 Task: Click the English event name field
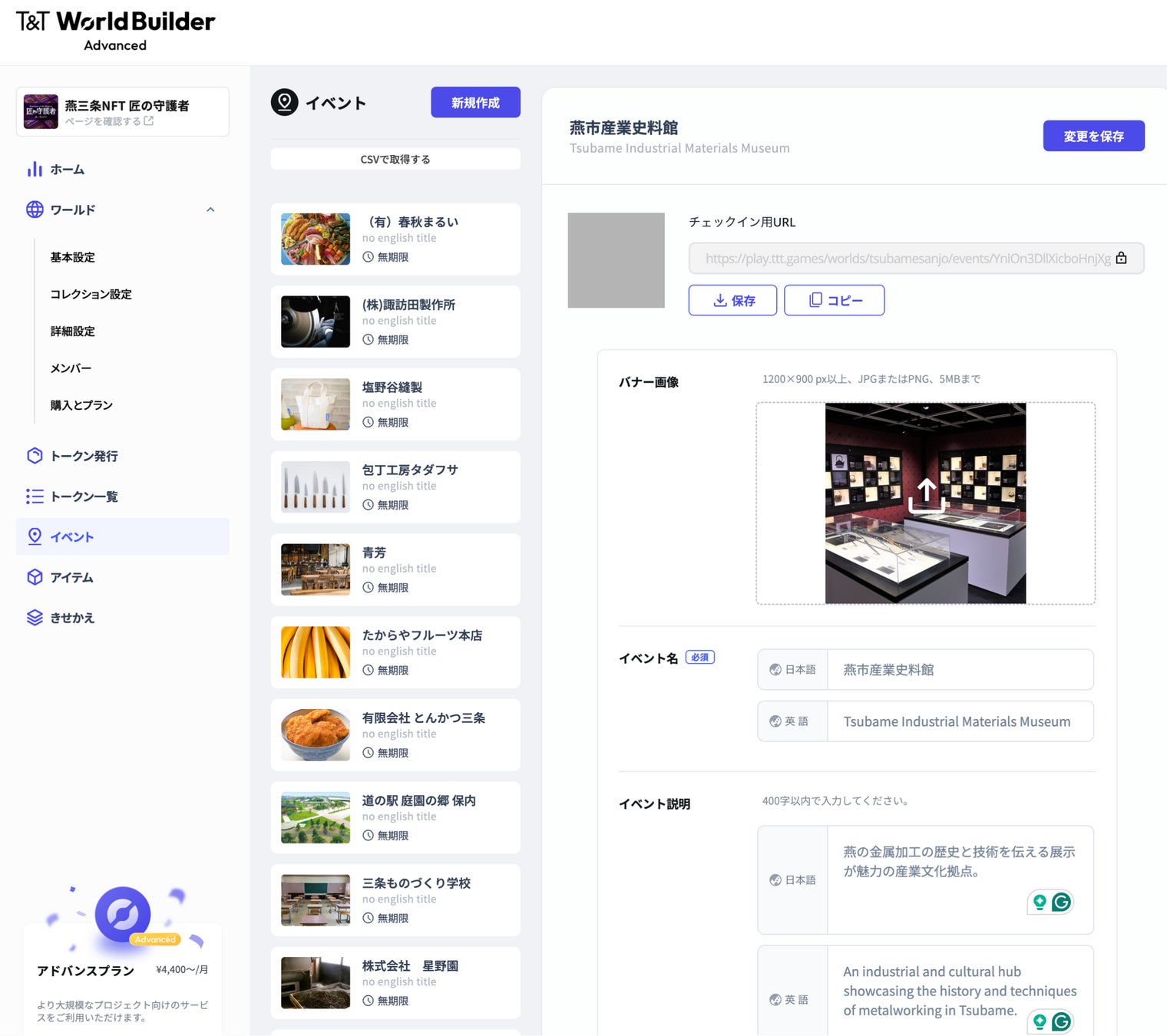960,721
